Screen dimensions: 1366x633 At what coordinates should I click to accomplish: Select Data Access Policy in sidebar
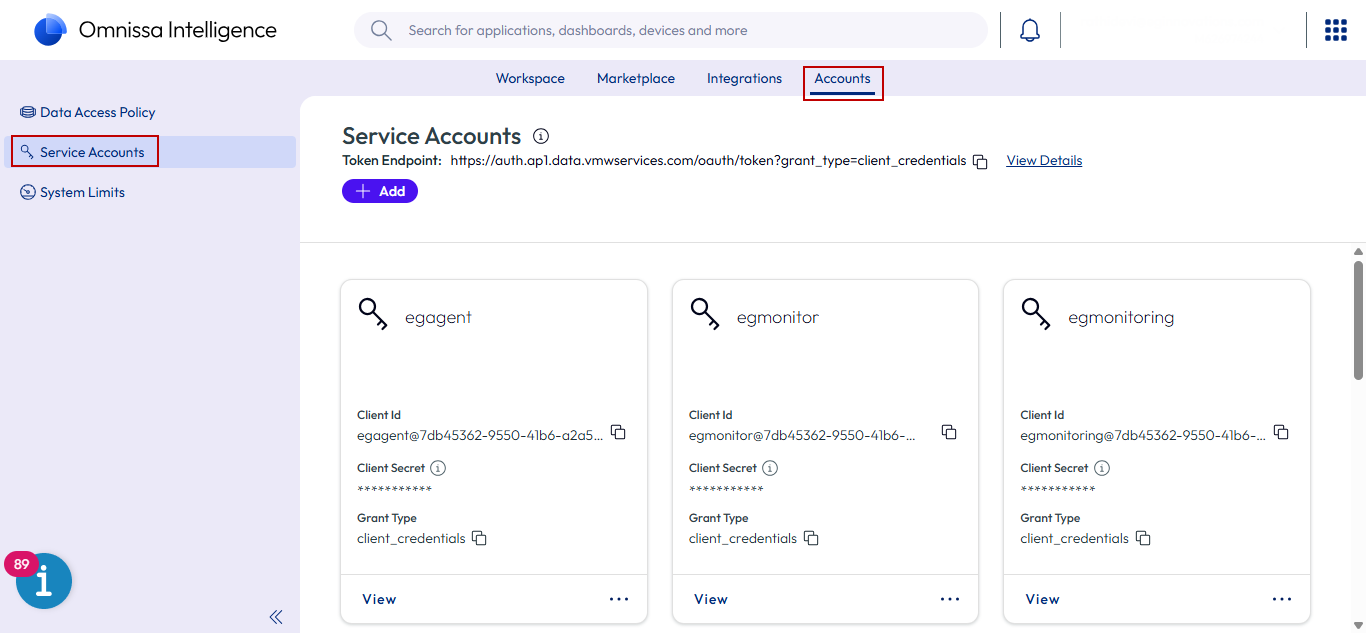pyautogui.click(x=97, y=113)
